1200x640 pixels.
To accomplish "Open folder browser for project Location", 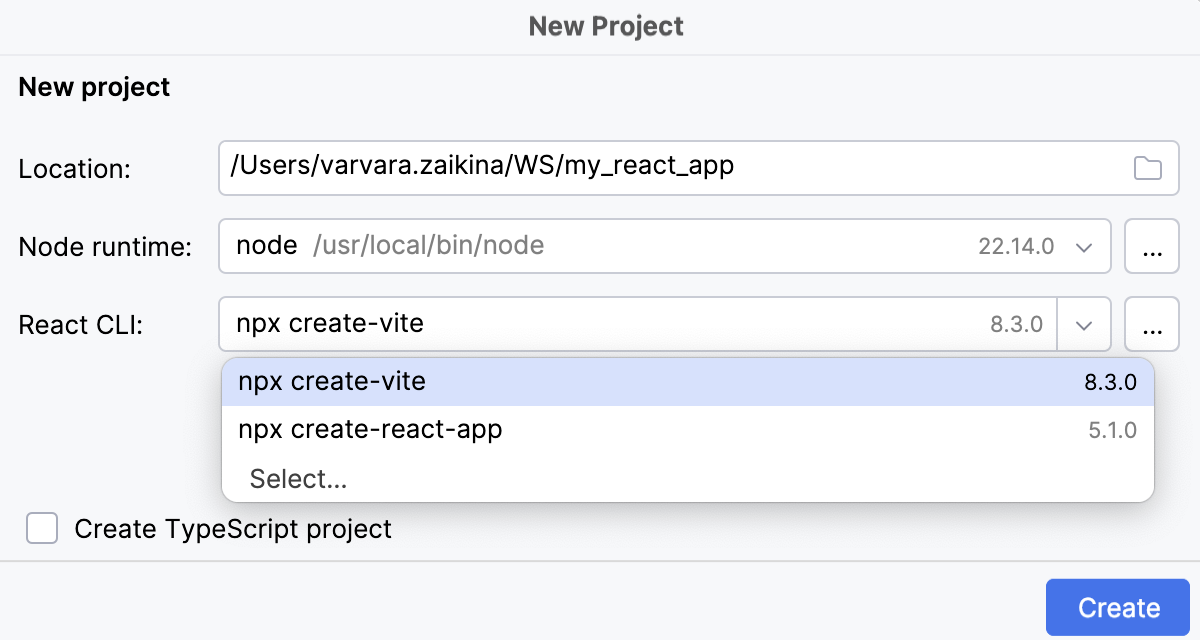I will pos(1148,168).
